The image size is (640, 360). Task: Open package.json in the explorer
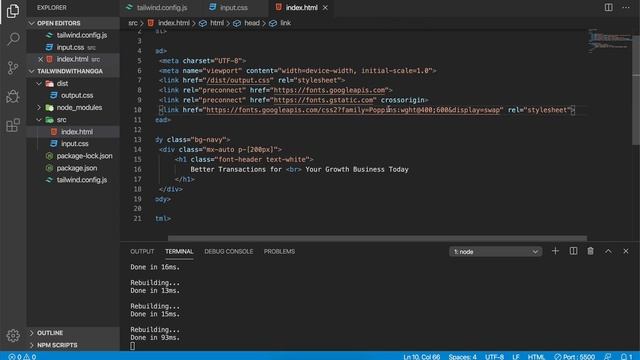(73, 168)
